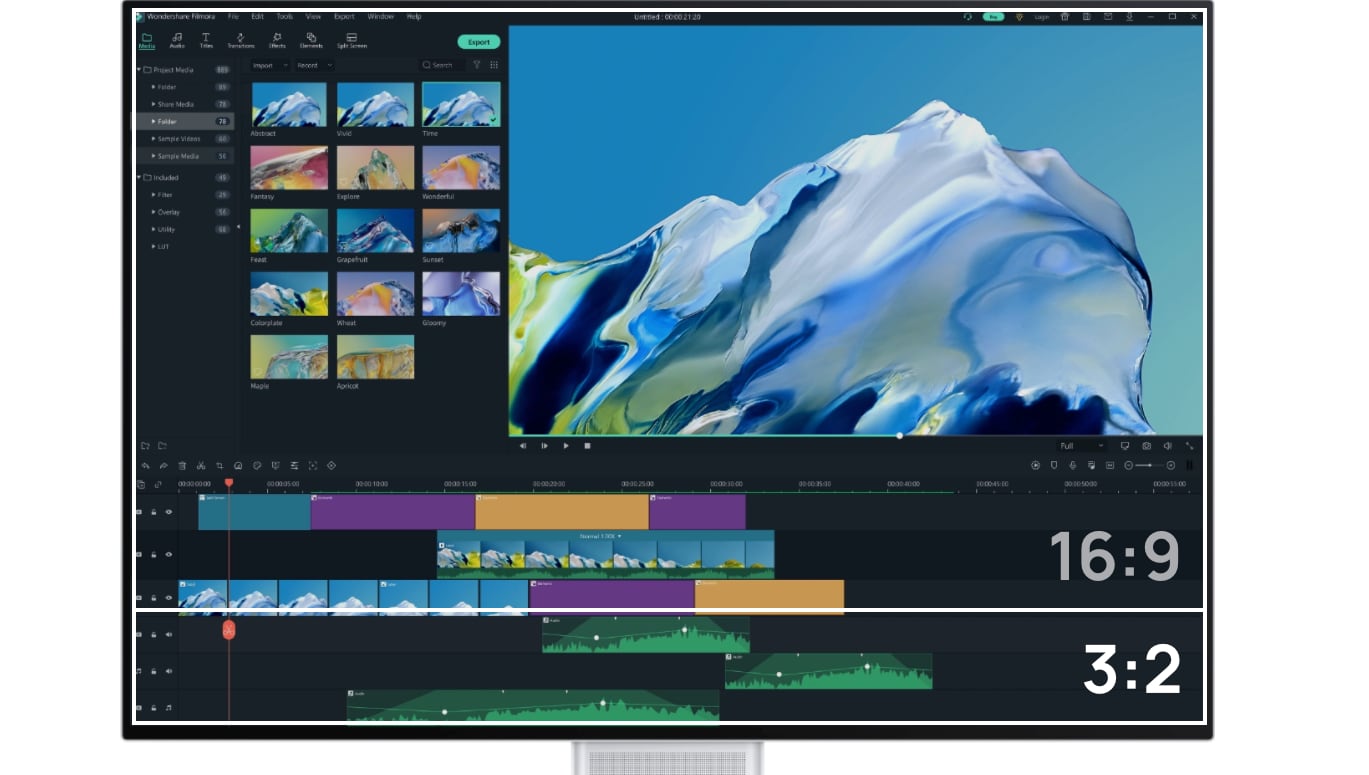Open the Titles panel

(206, 40)
